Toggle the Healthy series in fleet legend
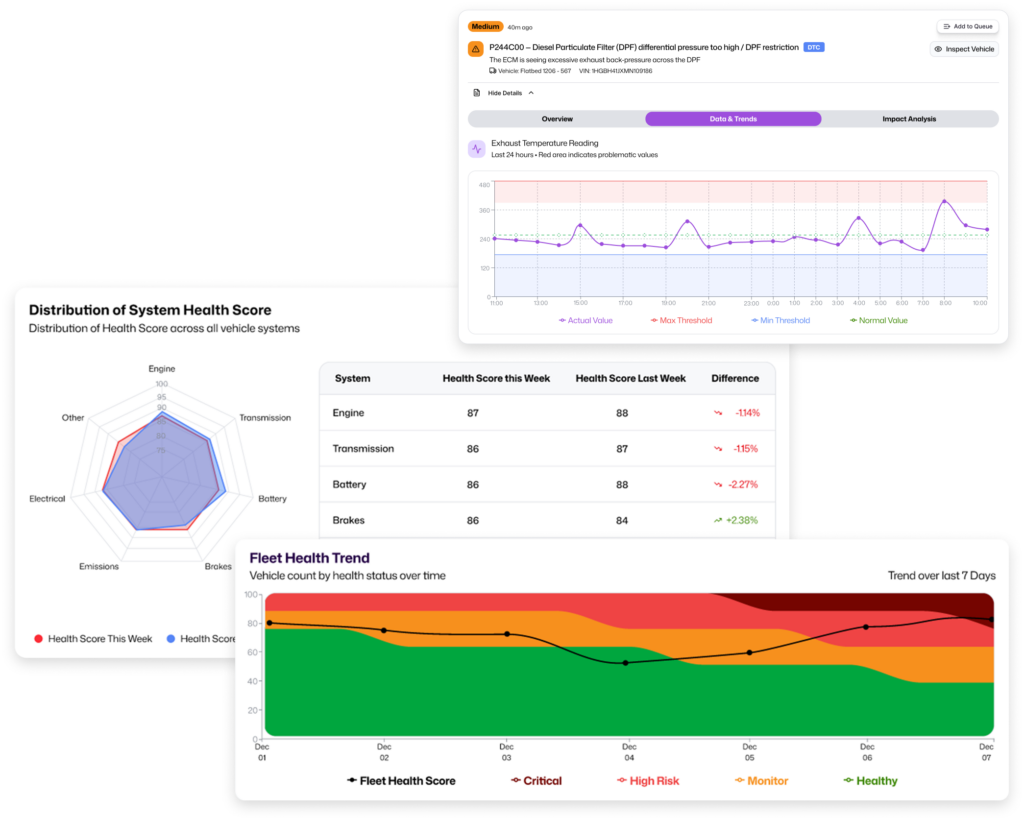The image size is (1024, 820). (x=871, y=781)
